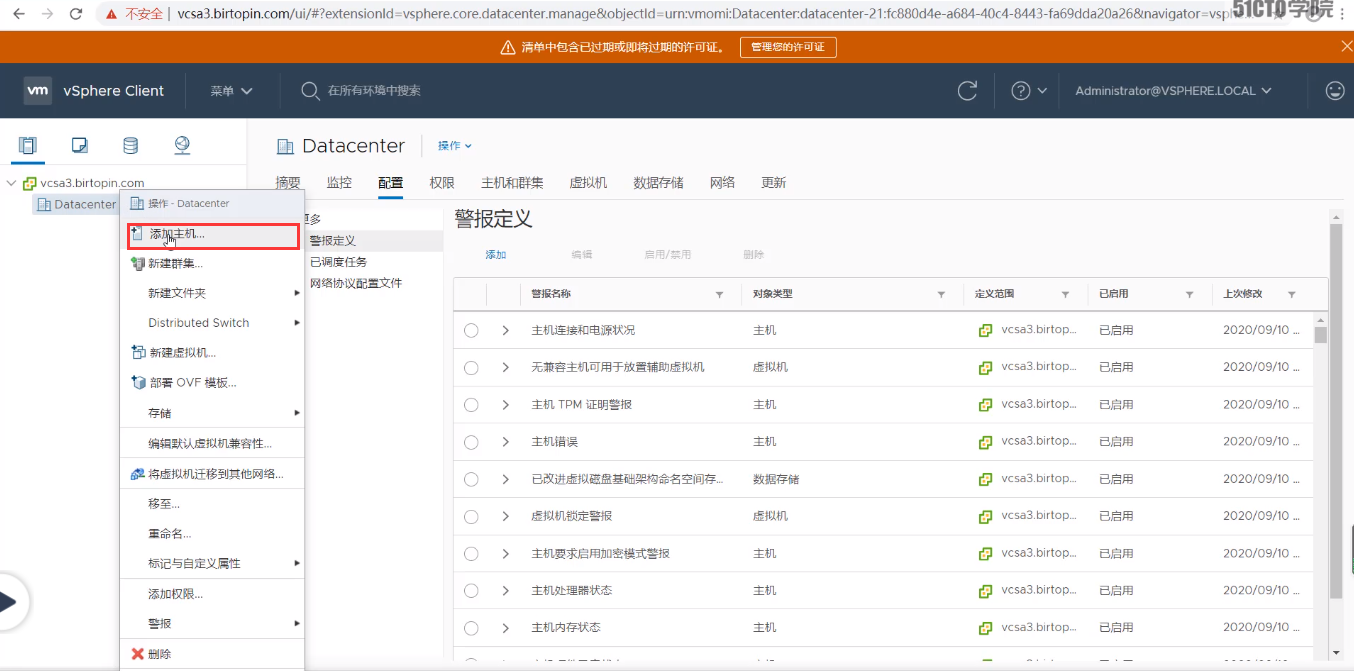Dismiss the license warning banner
1354x671 pixels.
(x=1346, y=47)
